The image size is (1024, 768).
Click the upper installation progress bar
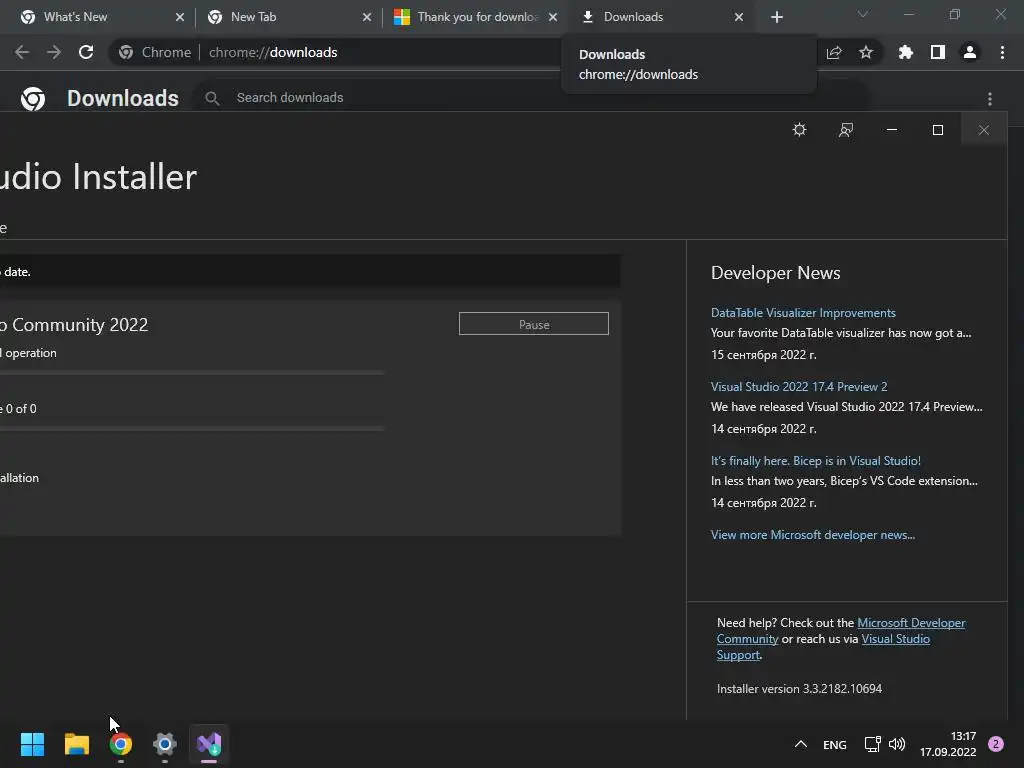tap(192, 372)
